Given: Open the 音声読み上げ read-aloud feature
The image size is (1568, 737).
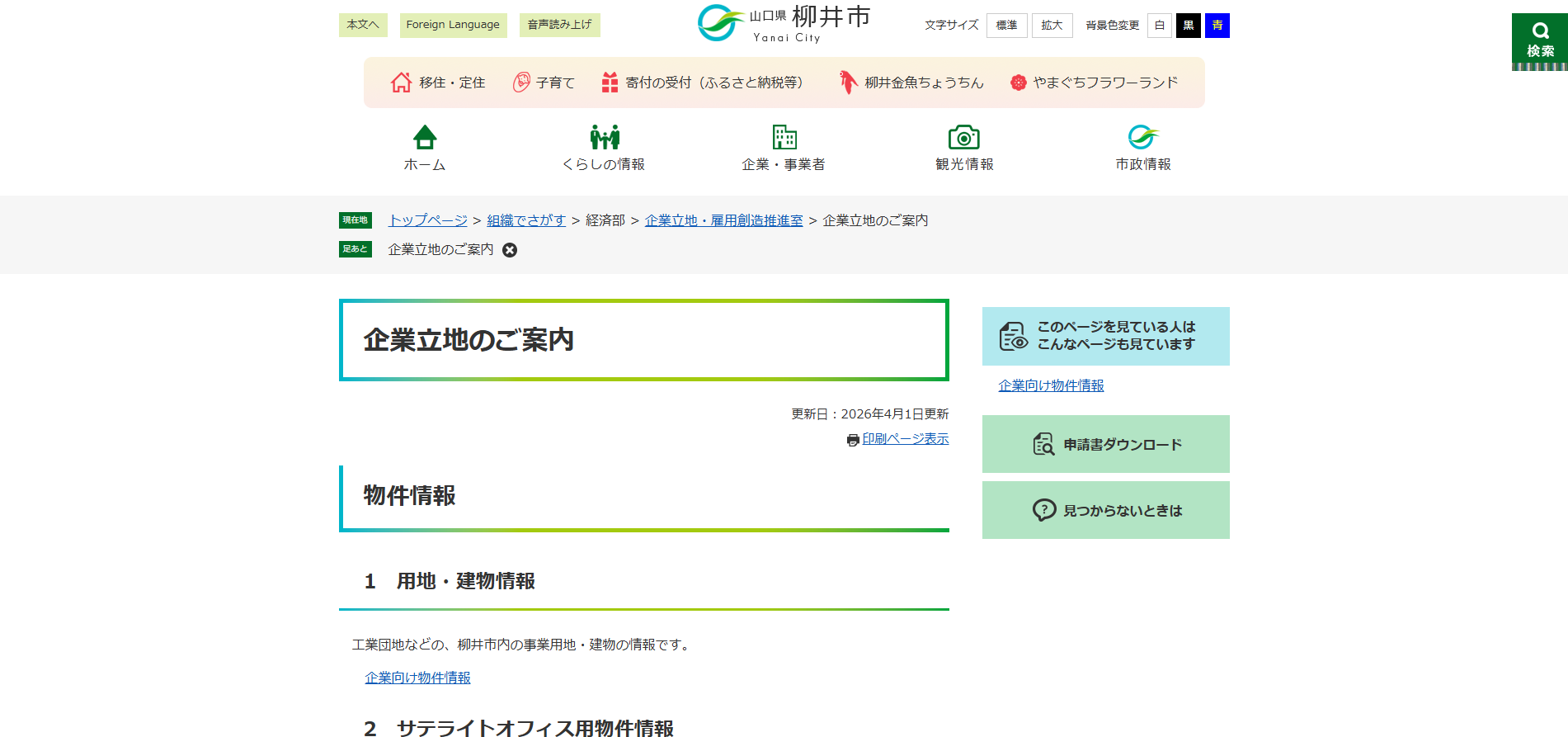Looking at the screenshot, I should pyautogui.click(x=560, y=25).
